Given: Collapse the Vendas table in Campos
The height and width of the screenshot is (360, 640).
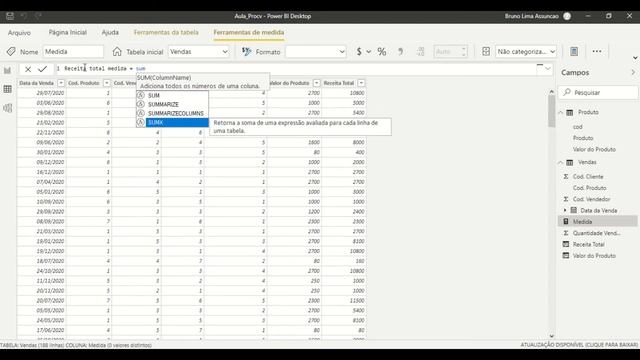Looking at the screenshot, I should 560,162.
